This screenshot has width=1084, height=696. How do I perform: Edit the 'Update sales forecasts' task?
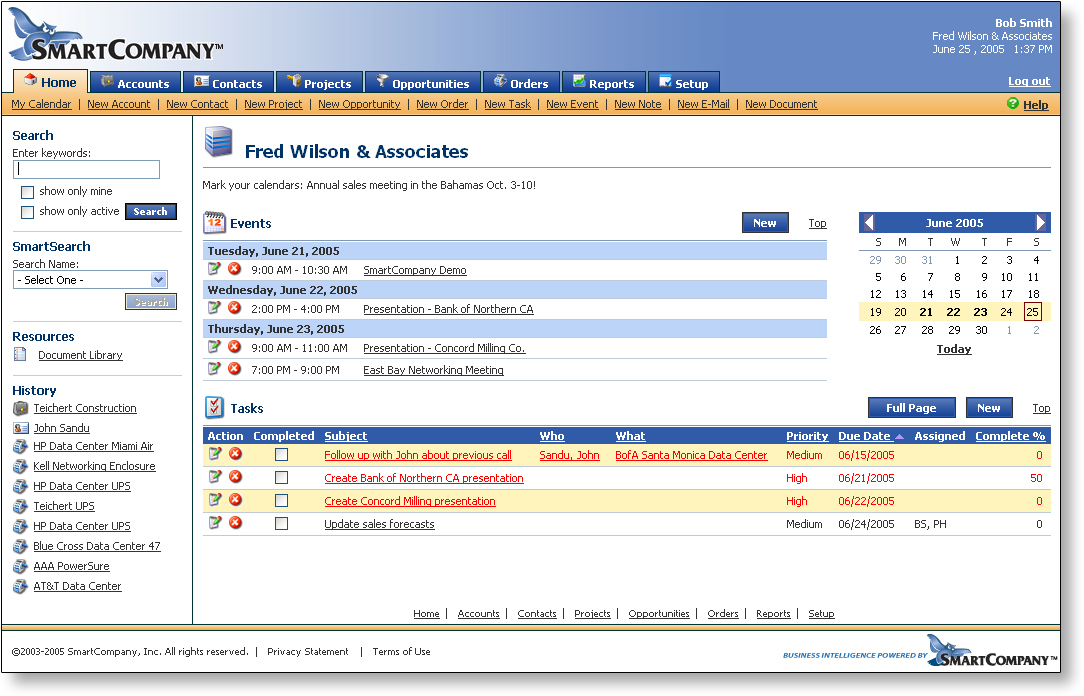point(215,523)
